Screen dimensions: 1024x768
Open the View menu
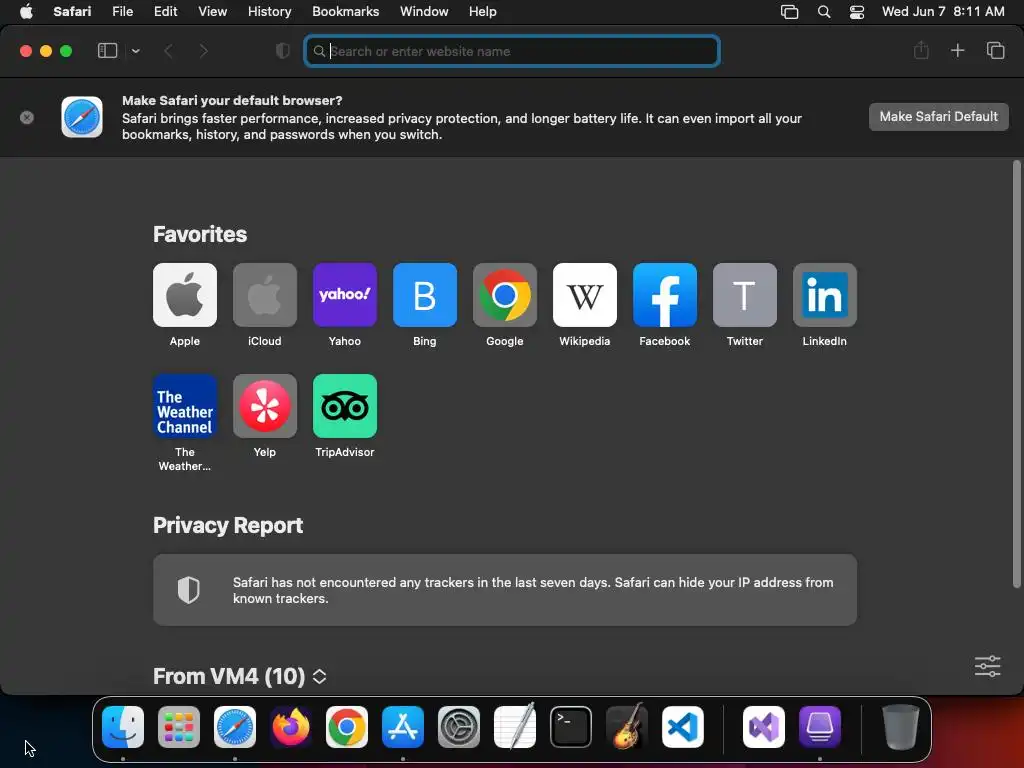pos(212,11)
